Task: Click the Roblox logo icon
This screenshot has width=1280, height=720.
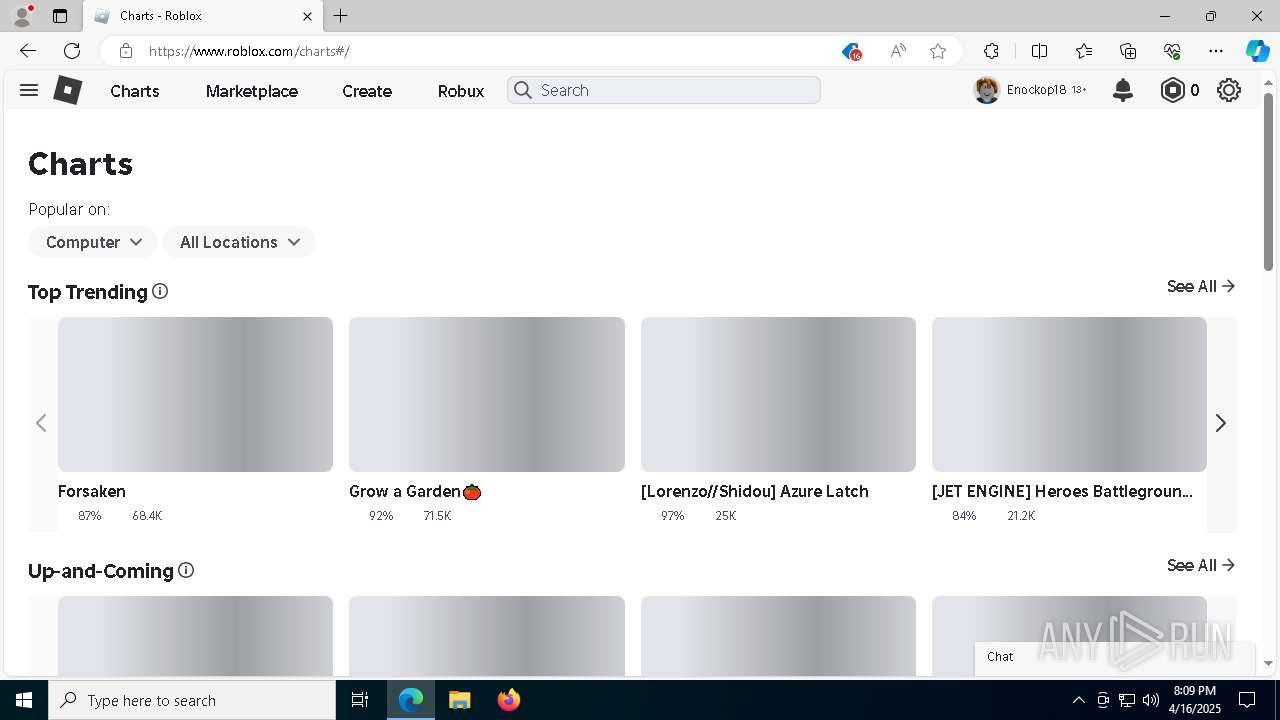Action: click(67, 90)
